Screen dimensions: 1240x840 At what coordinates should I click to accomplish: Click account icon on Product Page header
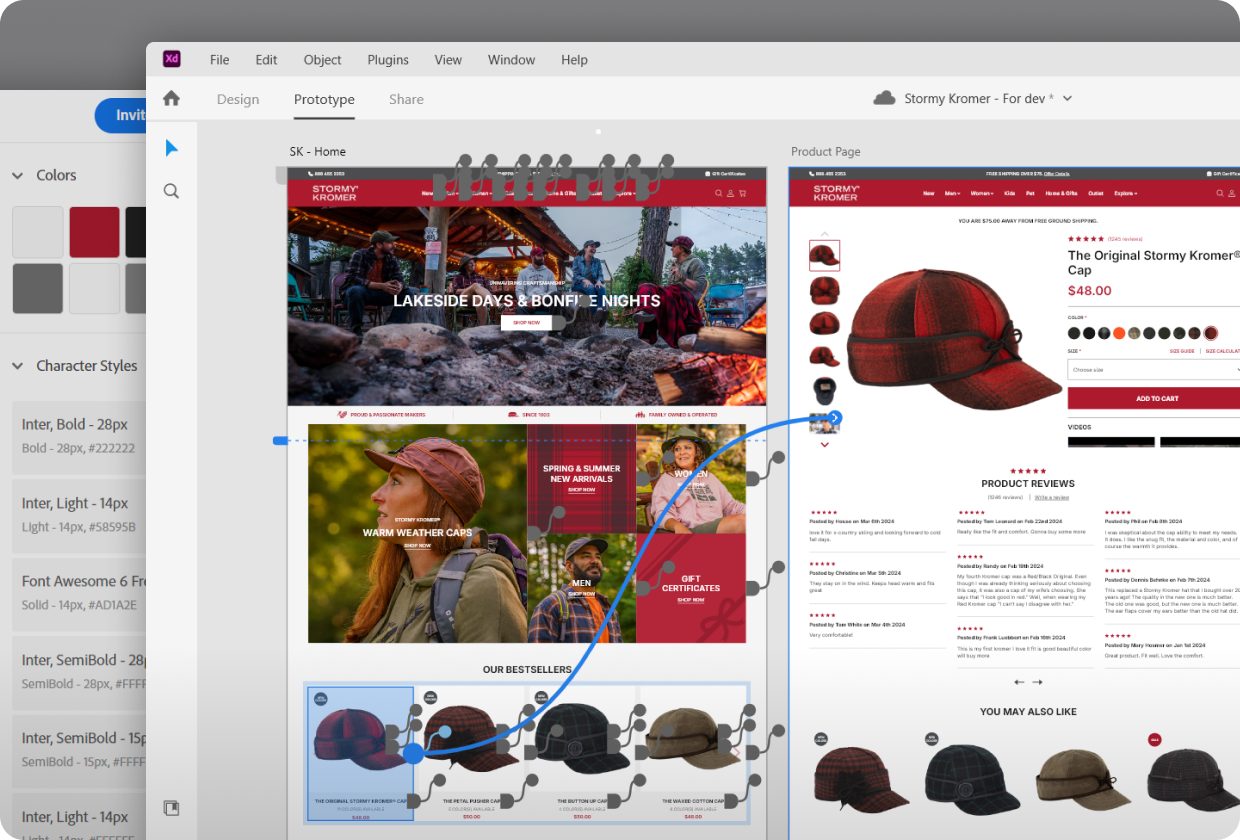tap(1232, 193)
